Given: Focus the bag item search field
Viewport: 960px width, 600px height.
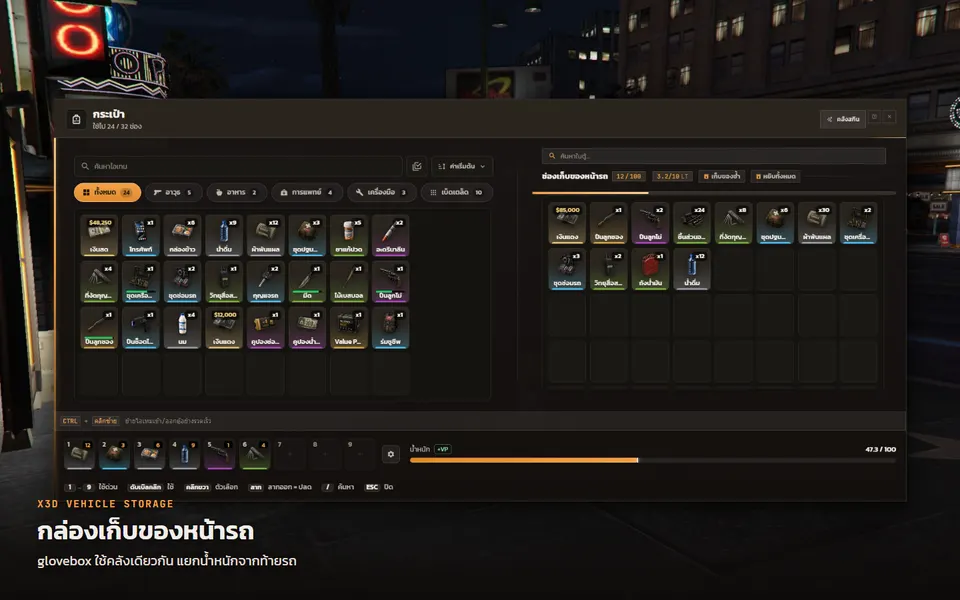Looking at the screenshot, I should tap(238, 166).
